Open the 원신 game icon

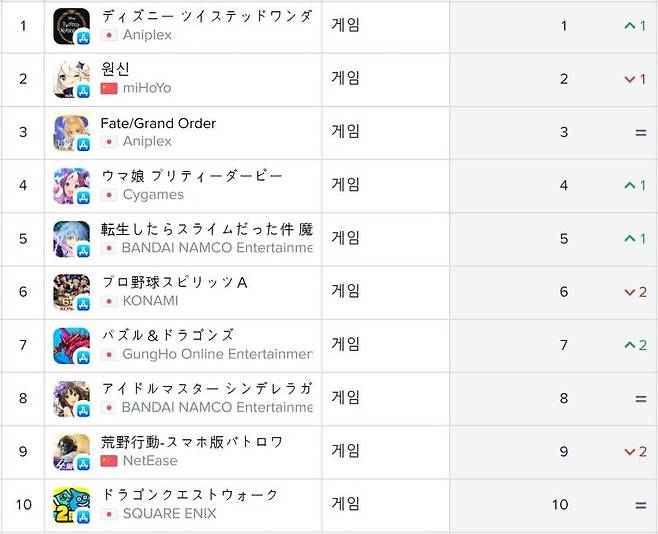pos(71,79)
